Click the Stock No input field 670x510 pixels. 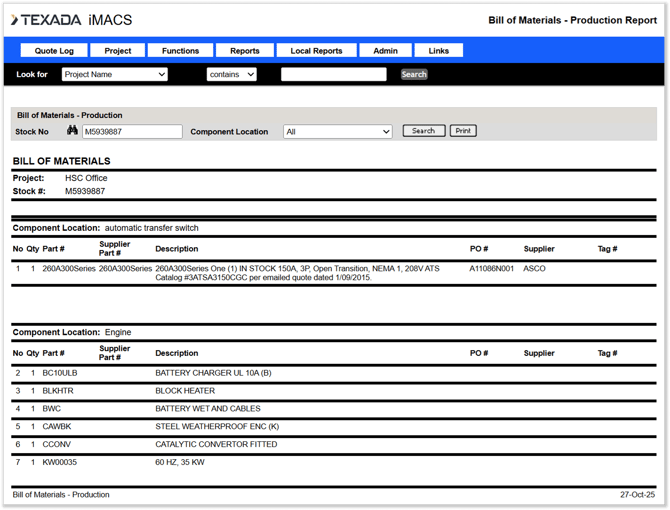pos(132,131)
